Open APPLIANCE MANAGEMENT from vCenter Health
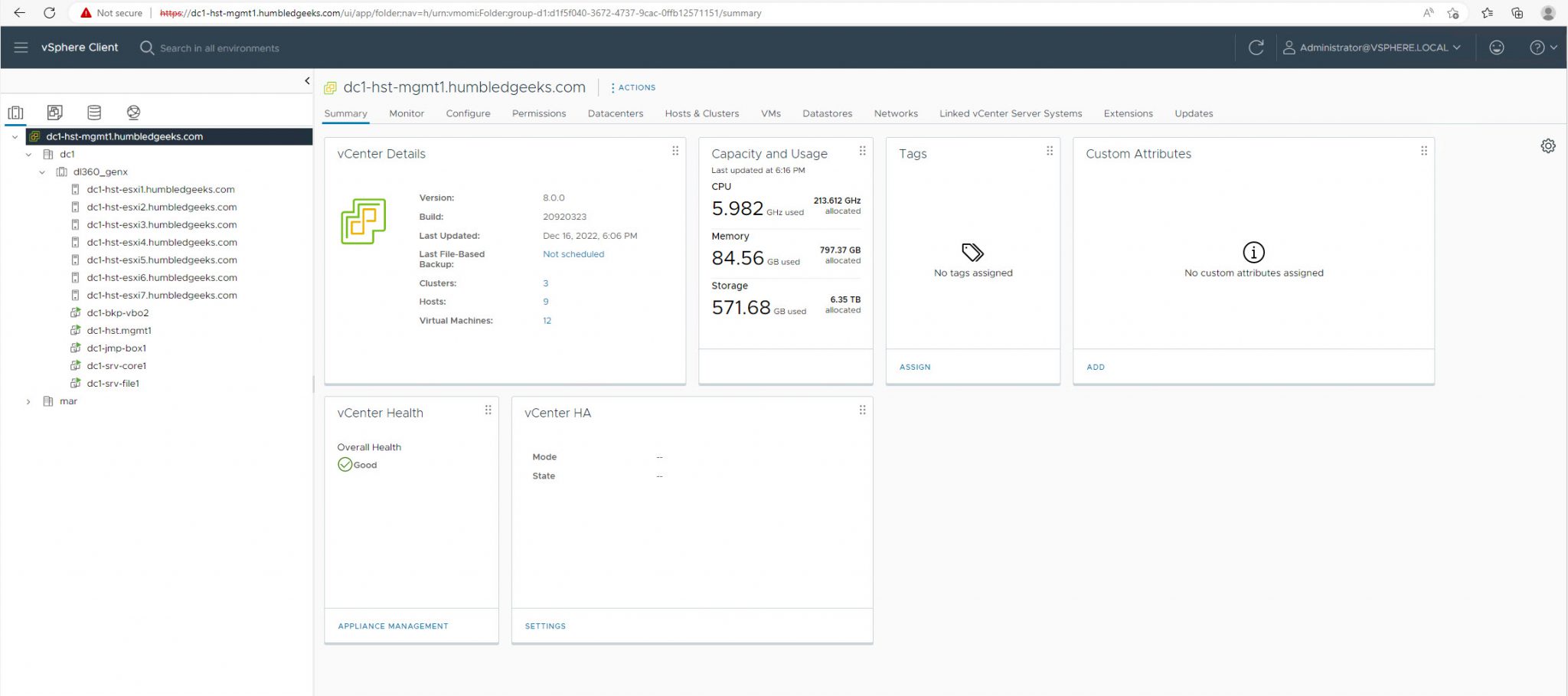The width and height of the screenshot is (1568, 696). pos(393,626)
